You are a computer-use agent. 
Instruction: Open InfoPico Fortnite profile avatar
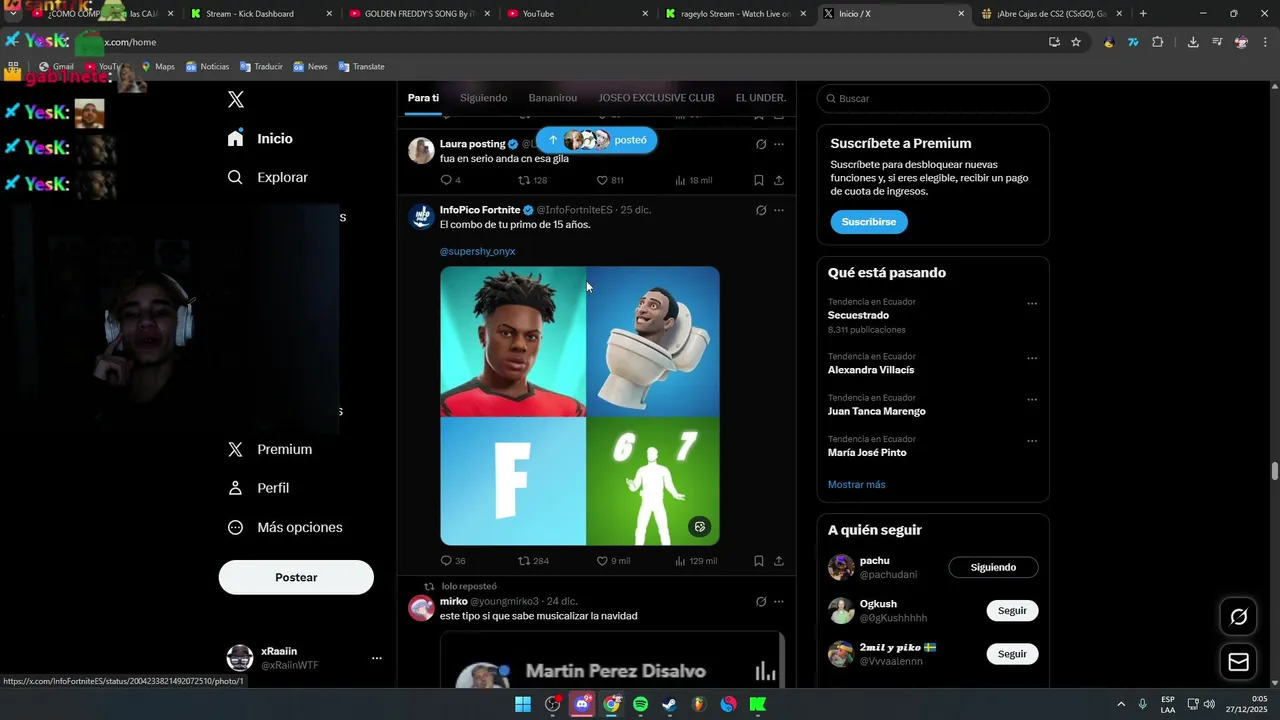click(421, 216)
